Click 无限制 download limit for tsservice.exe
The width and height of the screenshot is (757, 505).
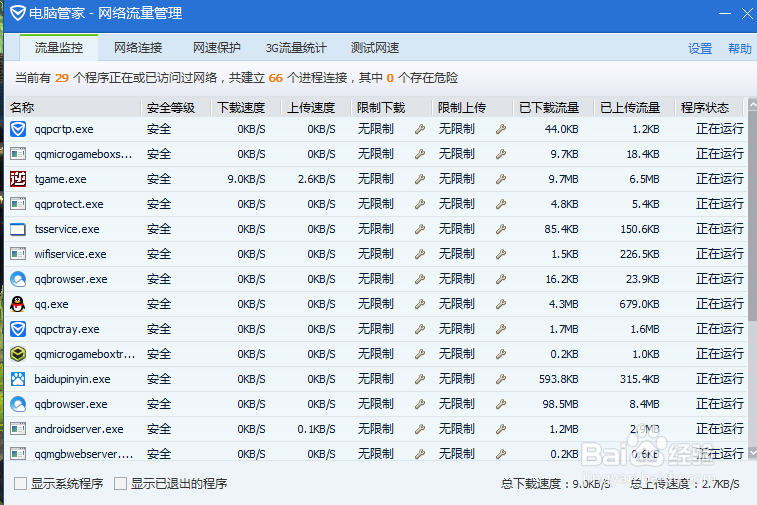[376, 229]
